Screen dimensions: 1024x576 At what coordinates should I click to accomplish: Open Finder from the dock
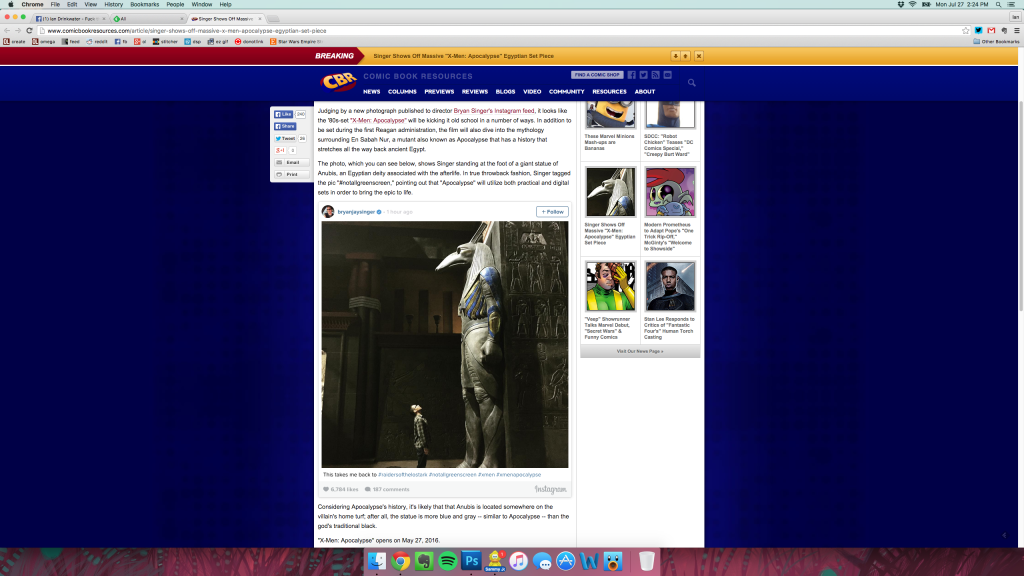(377, 561)
